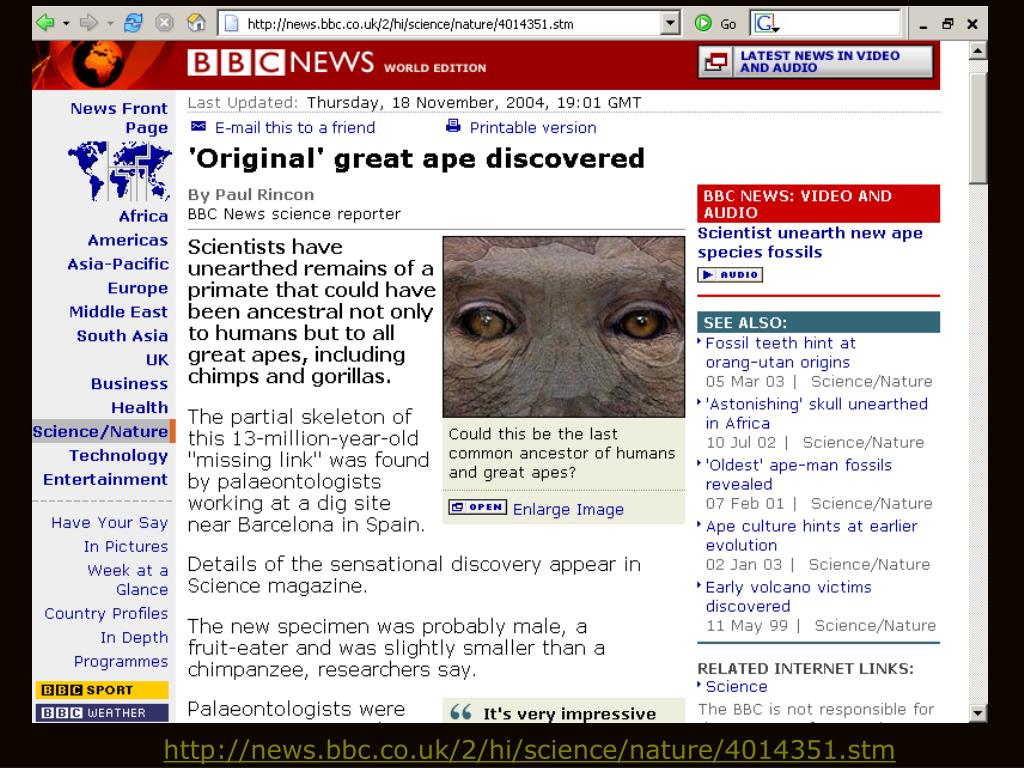Open the Health news section

point(140,408)
